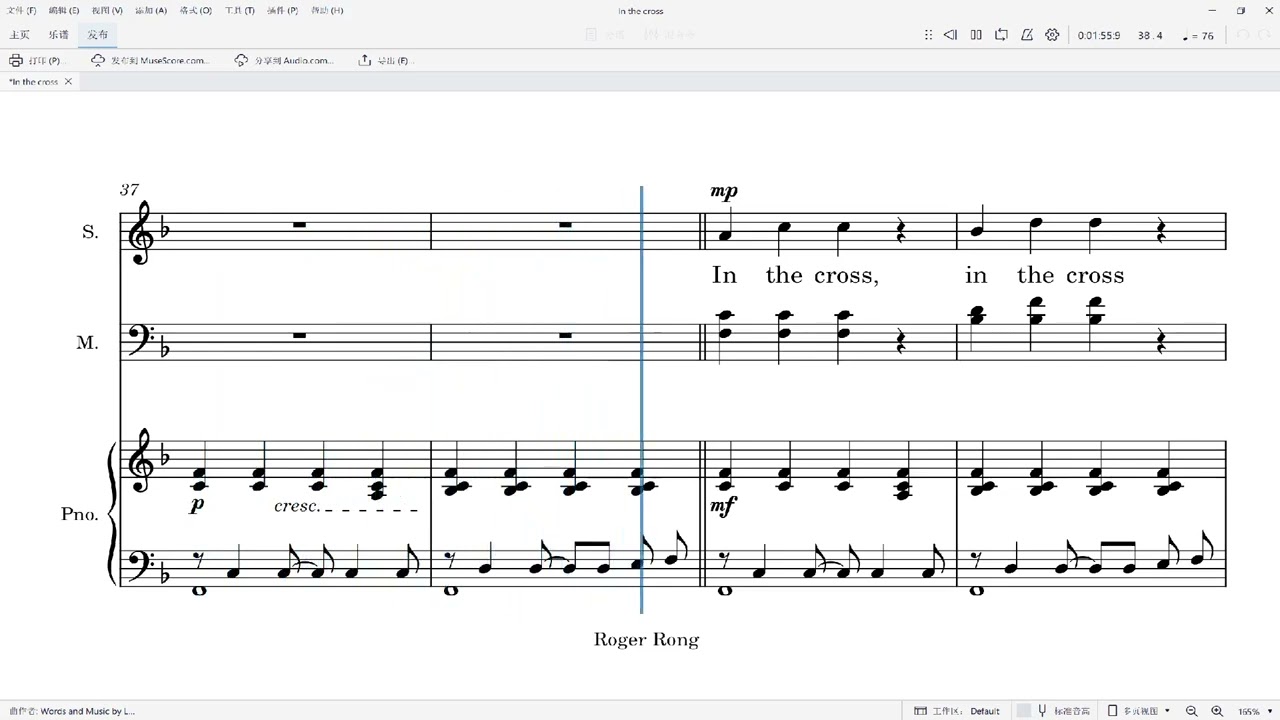Click the measure position 38.4 field
Image resolution: width=1280 pixels, height=720 pixels.
click(1150, 36)
